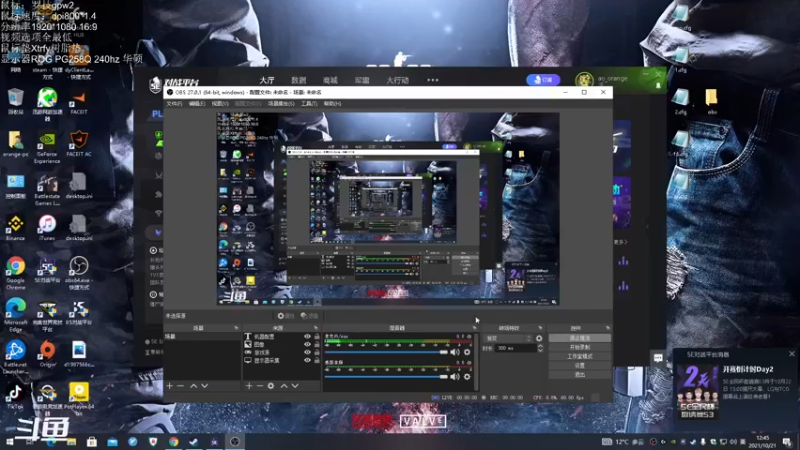Image resolution: width=800 pixels, height=450 pixels.
Task: Lock the text source row
Action: tap(317, 337)
